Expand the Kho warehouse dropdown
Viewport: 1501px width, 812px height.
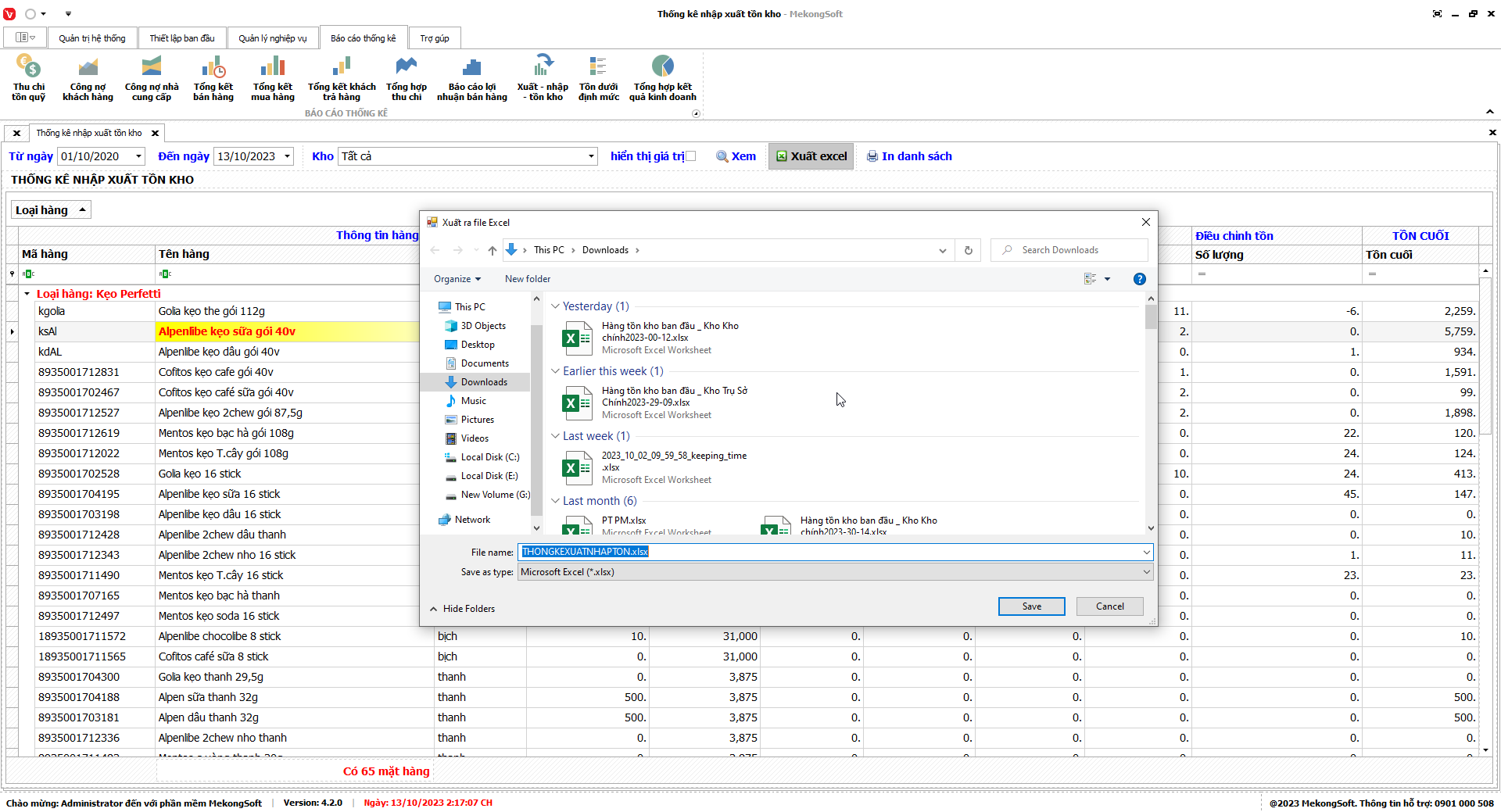point(591,156)
